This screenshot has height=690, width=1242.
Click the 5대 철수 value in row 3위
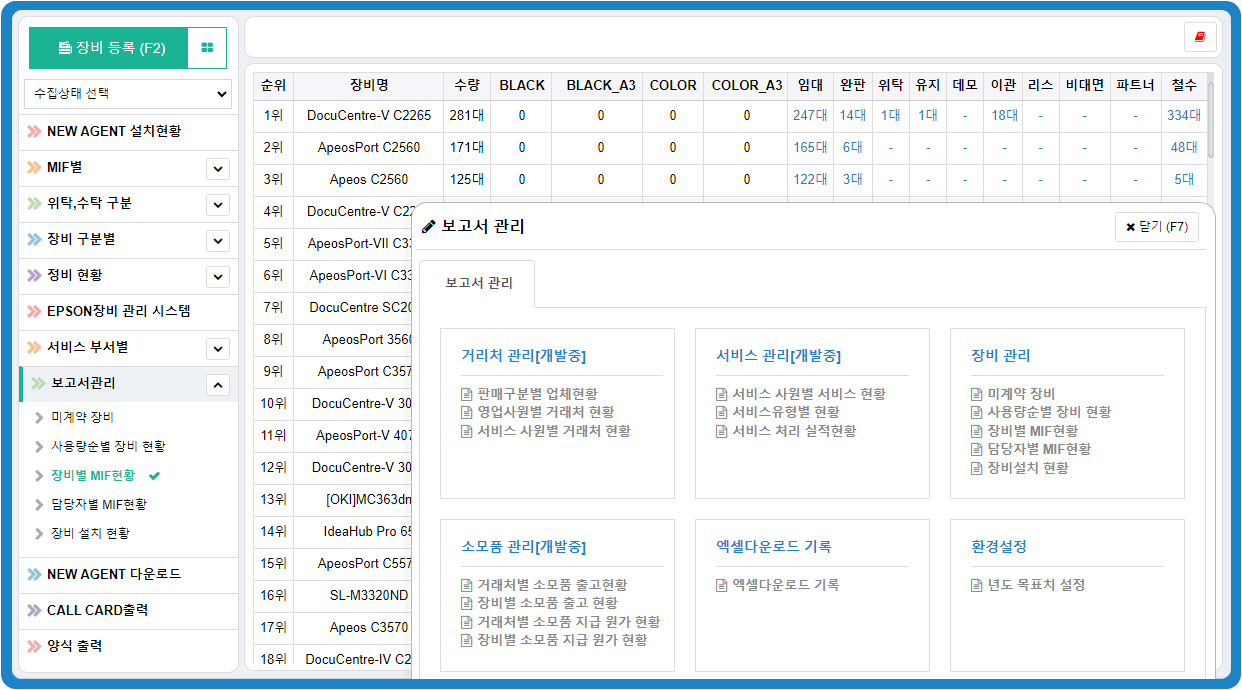click(x=1184, y=179)
